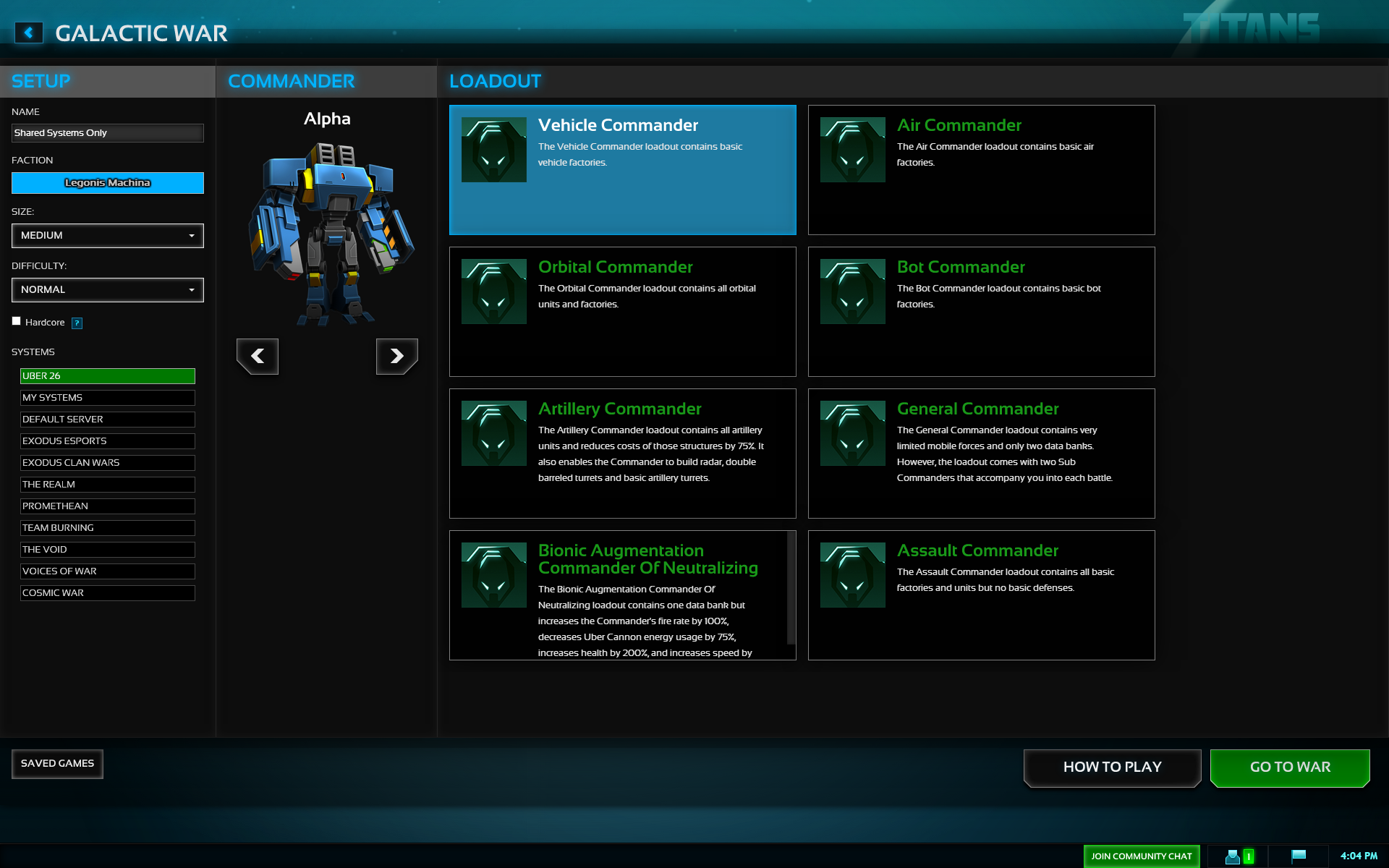Click the Legonis Machina faction color bar
1389x868 pixels.
pos(107,183)
